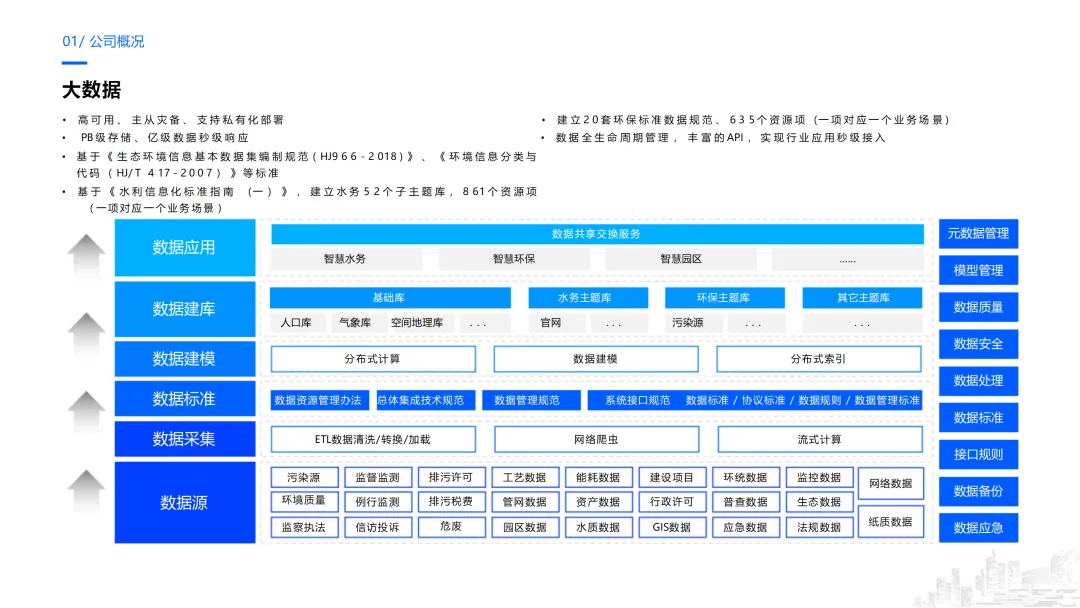The image size is (1080, 608).
Task: Select the 园区数据 cell
Action: pos(525,527)
